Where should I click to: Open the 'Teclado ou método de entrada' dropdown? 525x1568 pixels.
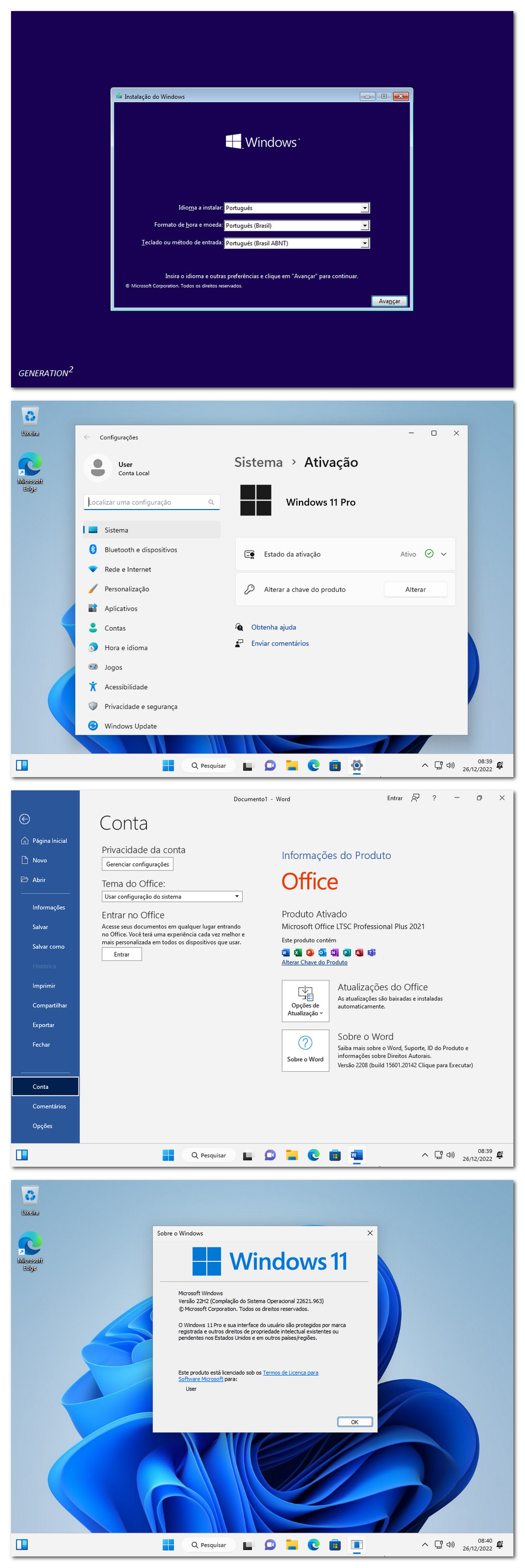point(297,244)
